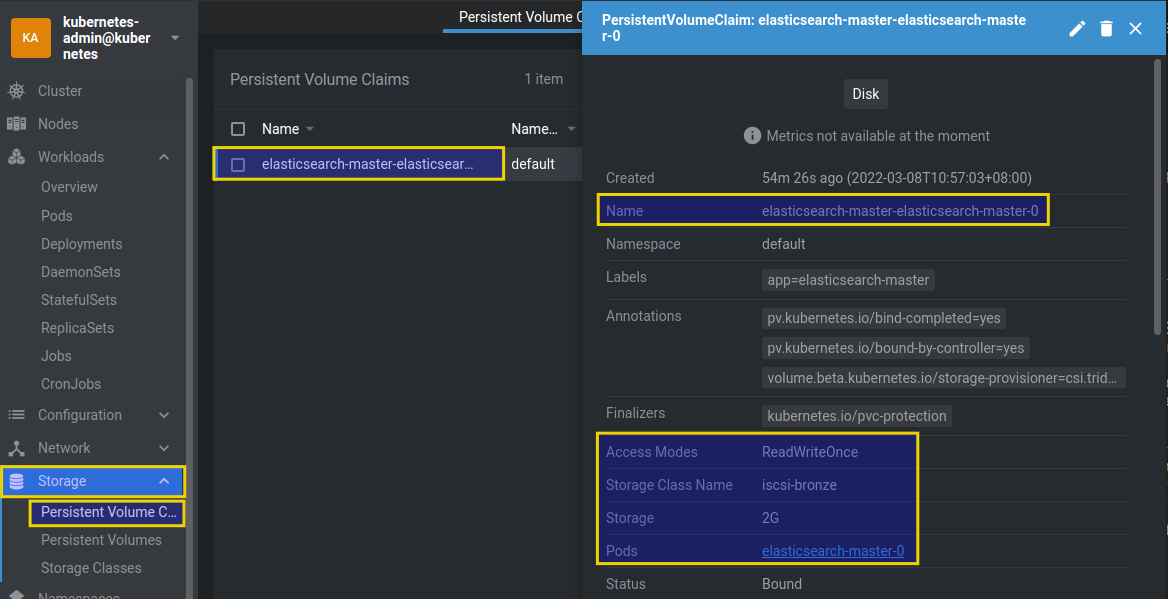The image size is (1168, 599).
Task: Open Storage Classes in the sidebar
Action: coord(91,568)
